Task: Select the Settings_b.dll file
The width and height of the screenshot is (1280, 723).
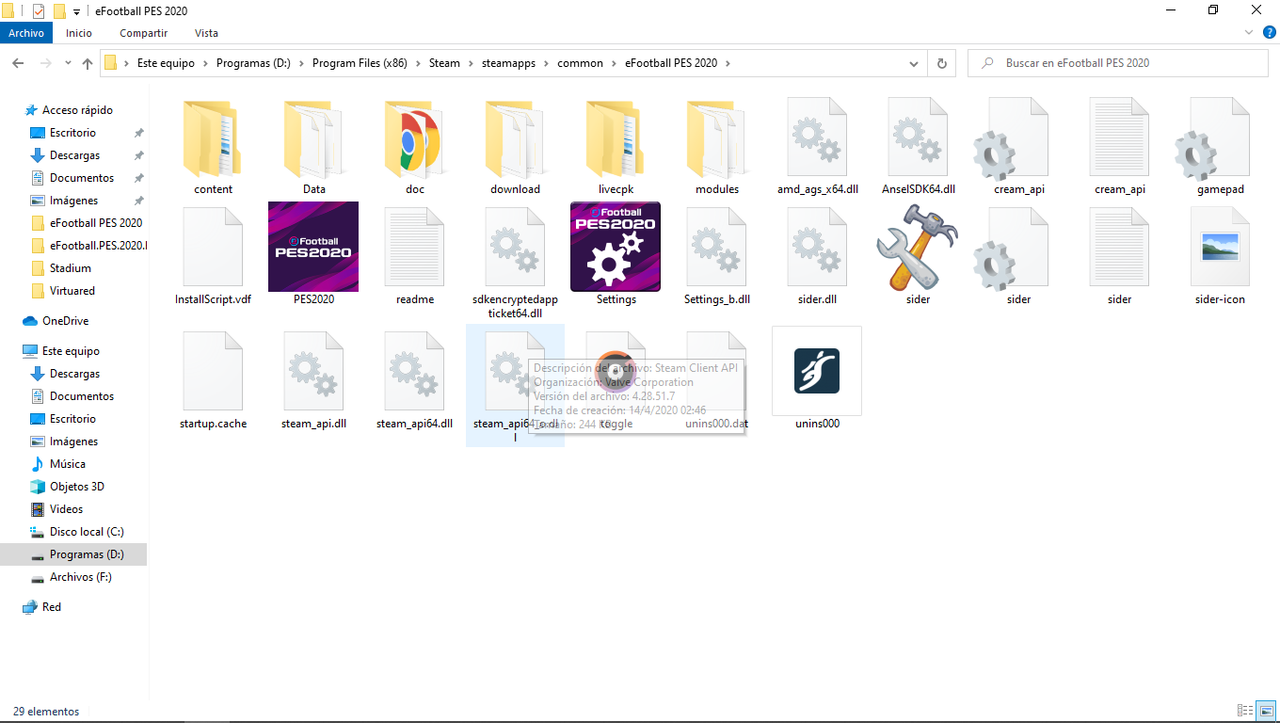Action: click(717, 255)
